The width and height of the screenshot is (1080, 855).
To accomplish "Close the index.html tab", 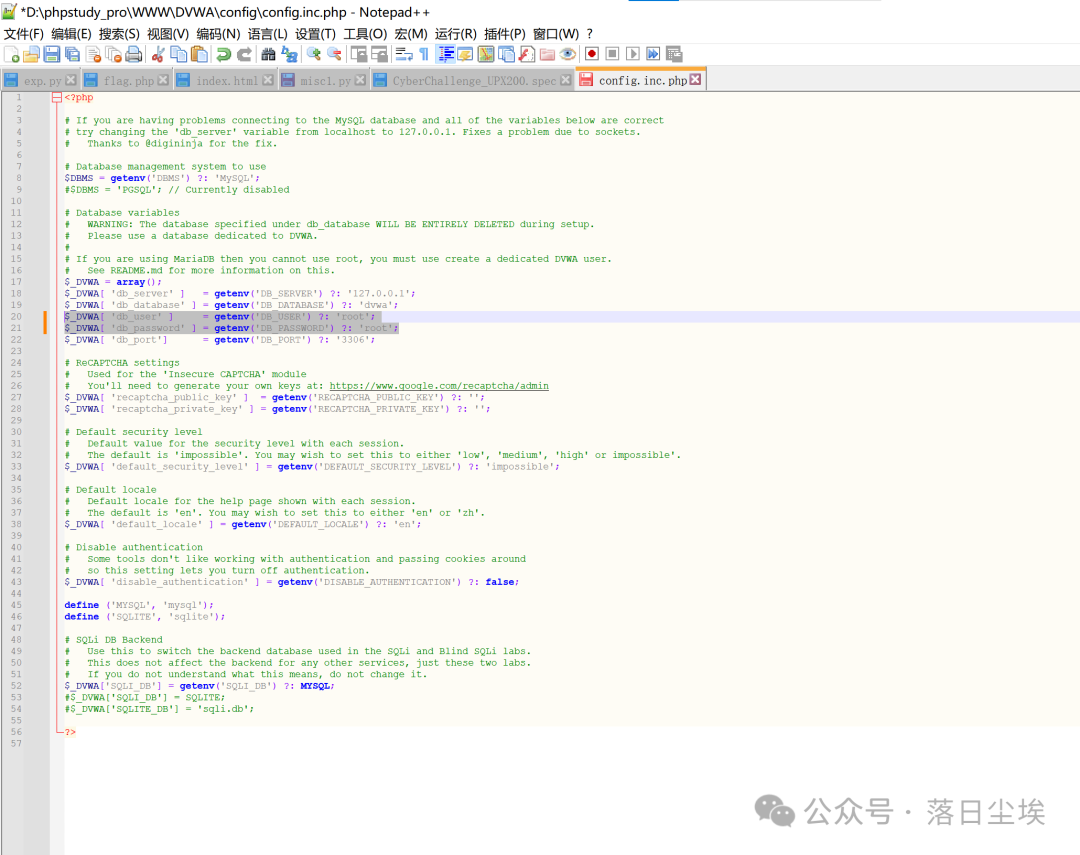I will (268, 80).
